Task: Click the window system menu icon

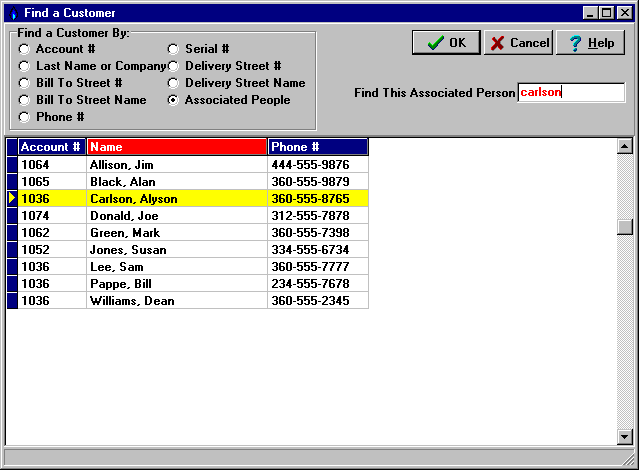Action: (x=12, y=13)
